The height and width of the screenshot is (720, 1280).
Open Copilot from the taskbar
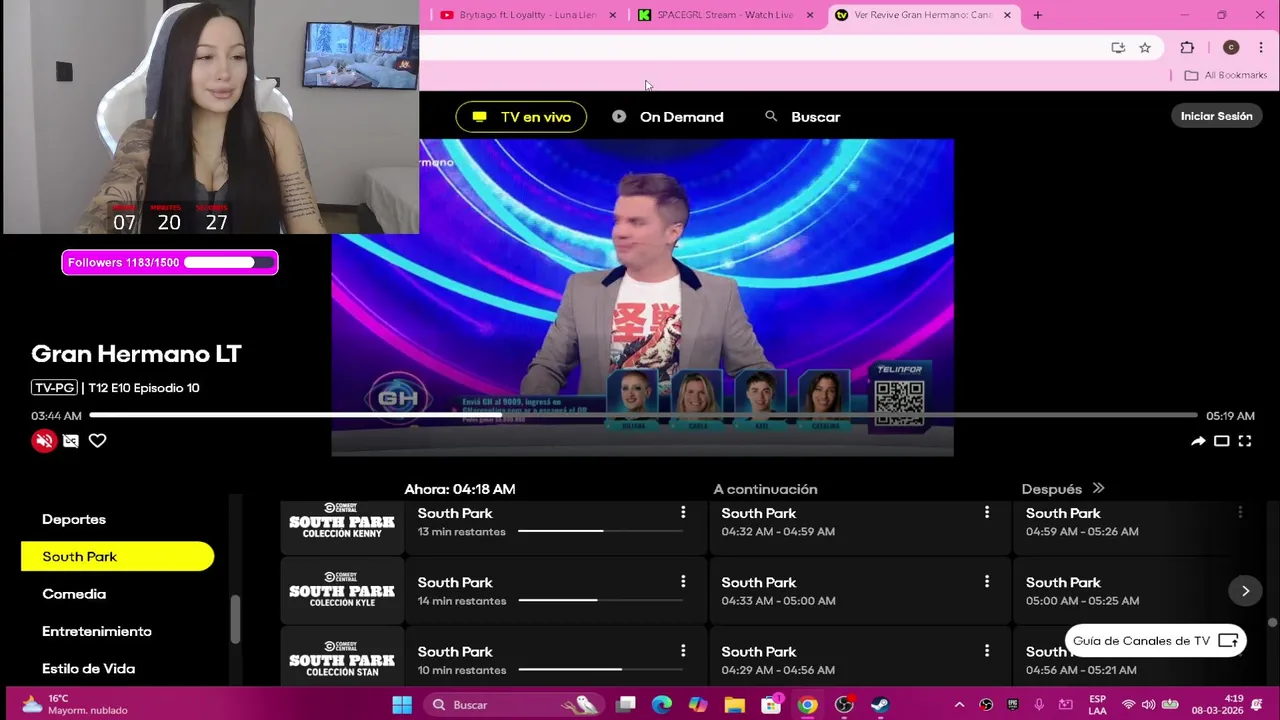click(698, 705)
